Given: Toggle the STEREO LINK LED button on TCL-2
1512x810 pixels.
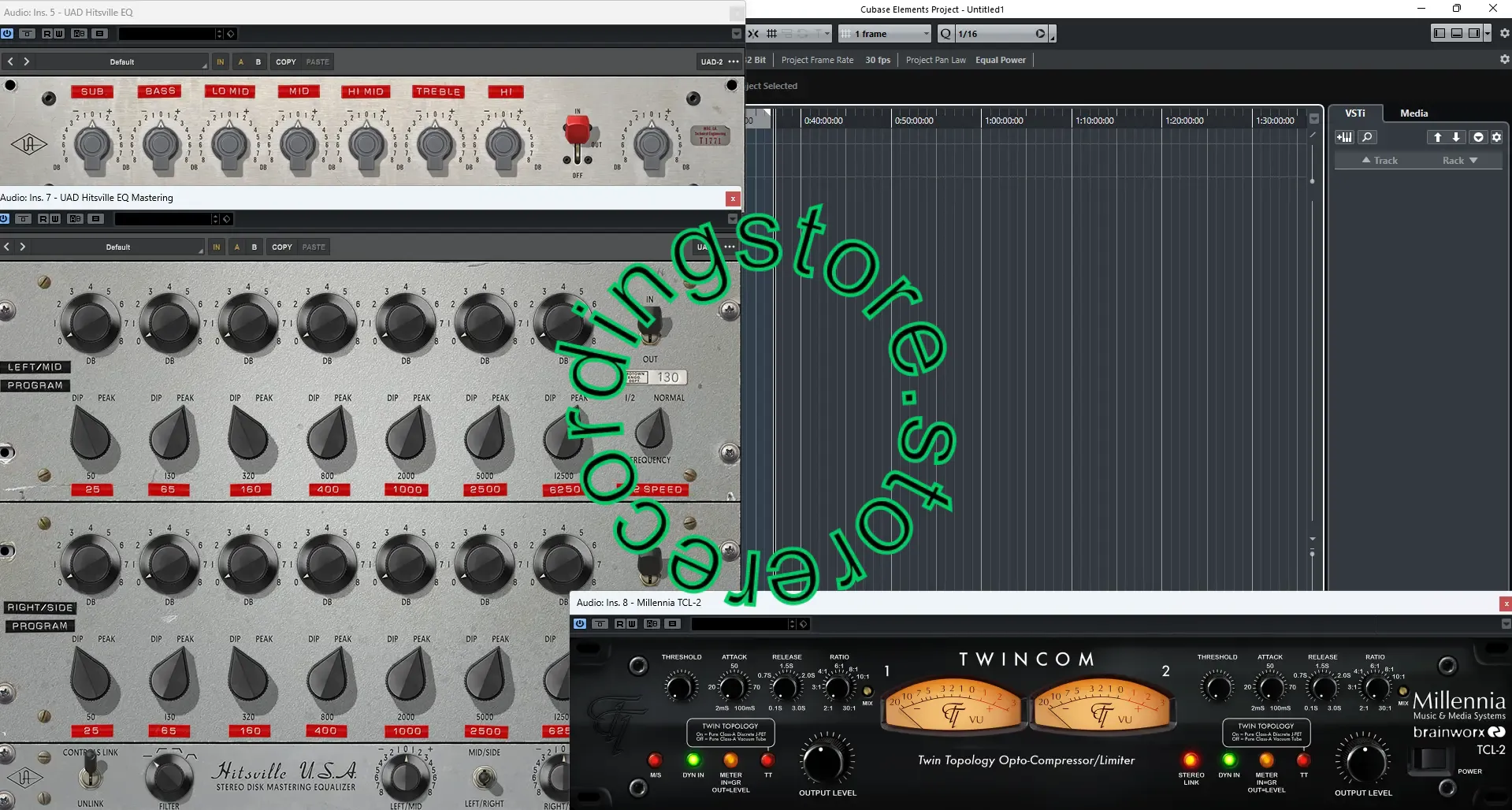Looking at the screenshot, I should point(1191,760).
